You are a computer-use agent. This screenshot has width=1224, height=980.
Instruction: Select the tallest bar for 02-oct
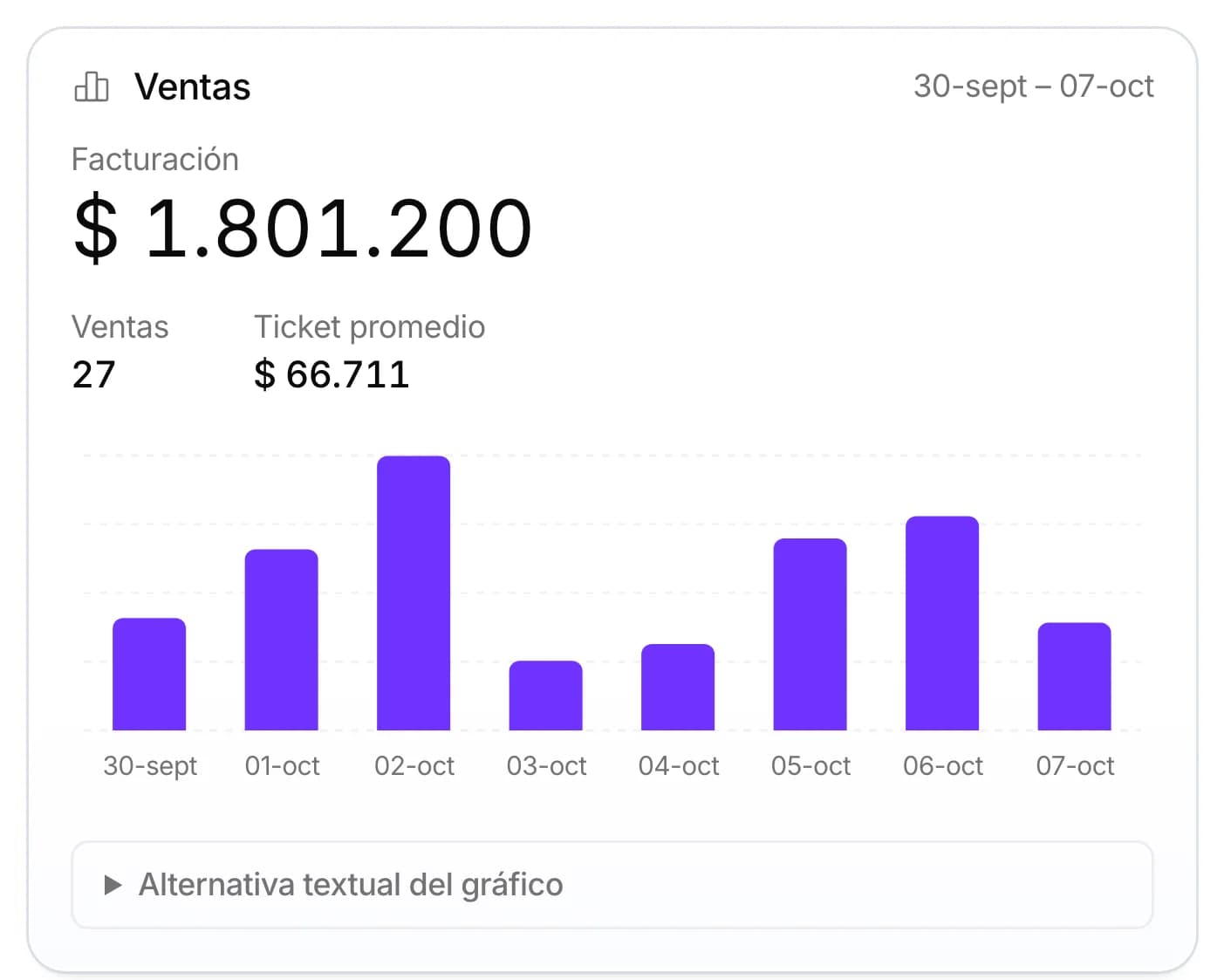tap(414, 593)
